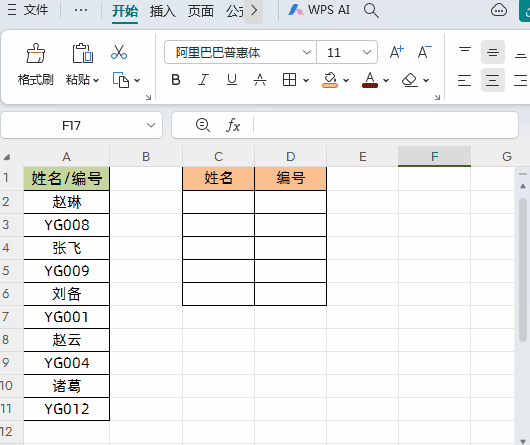Increase font size with A+ icon
530x445 pixels.
[396, 52]
